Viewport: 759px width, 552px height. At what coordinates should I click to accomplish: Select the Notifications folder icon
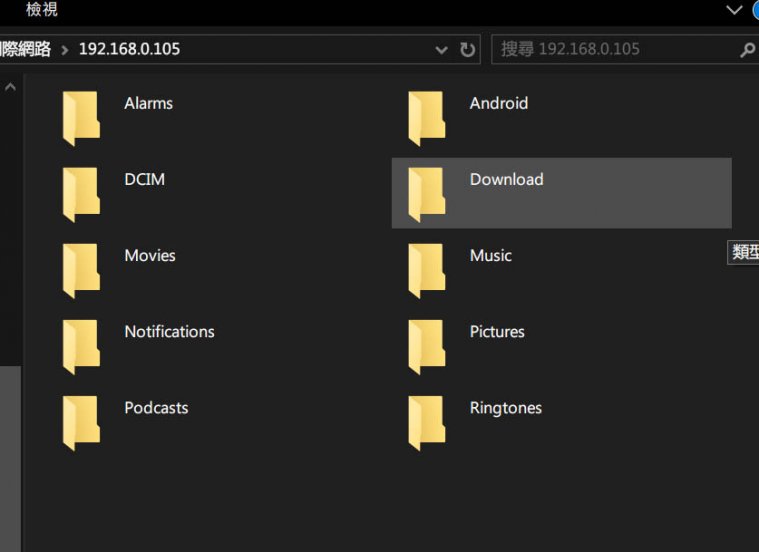[81, 346]
